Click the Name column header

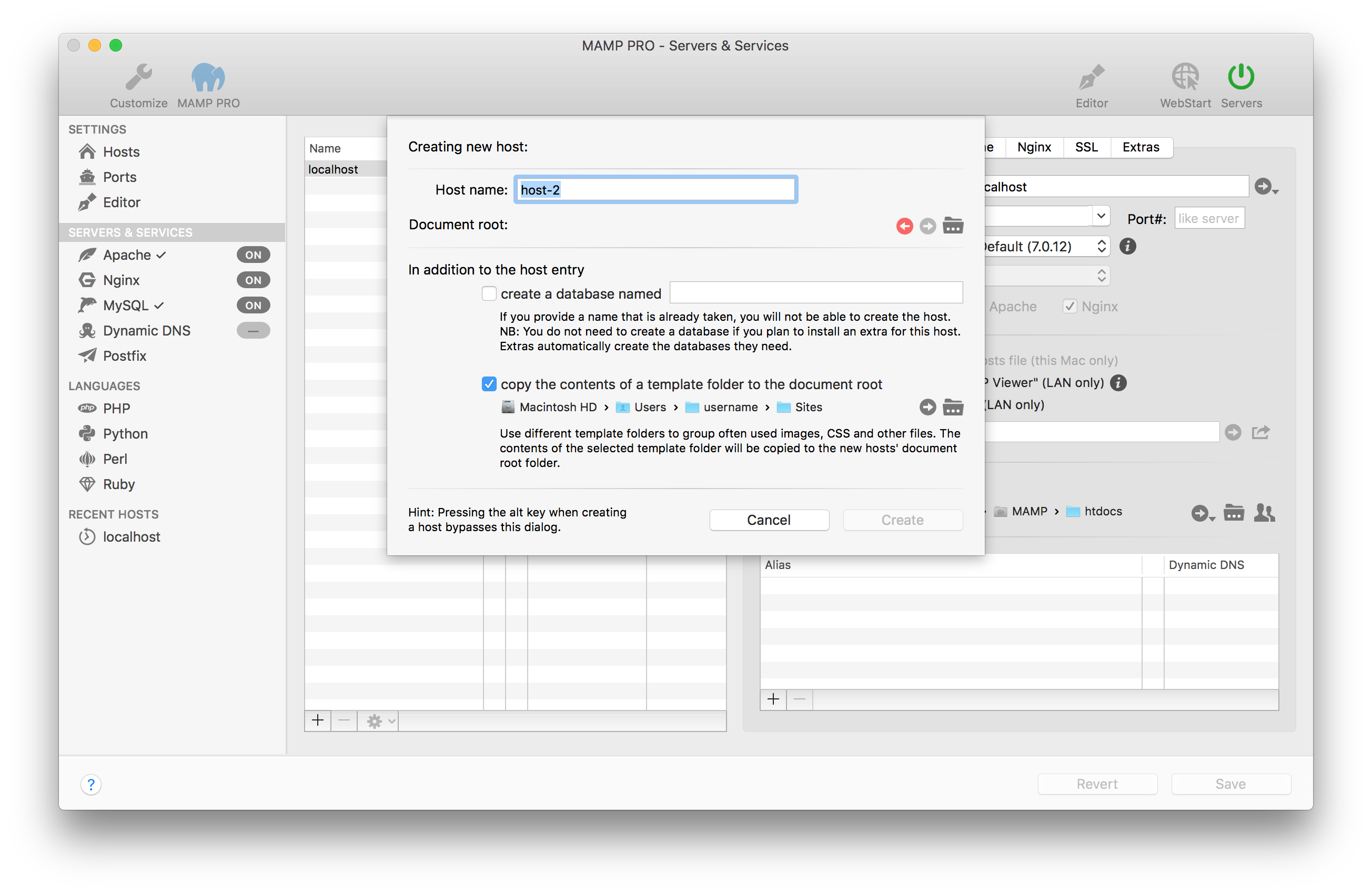coord(346,149)
